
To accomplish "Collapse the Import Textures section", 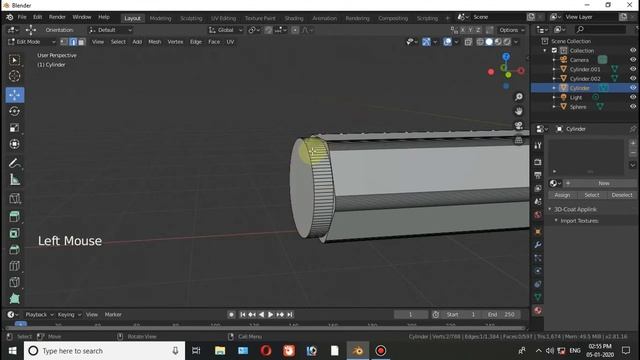I will click(x=556, y=220).
